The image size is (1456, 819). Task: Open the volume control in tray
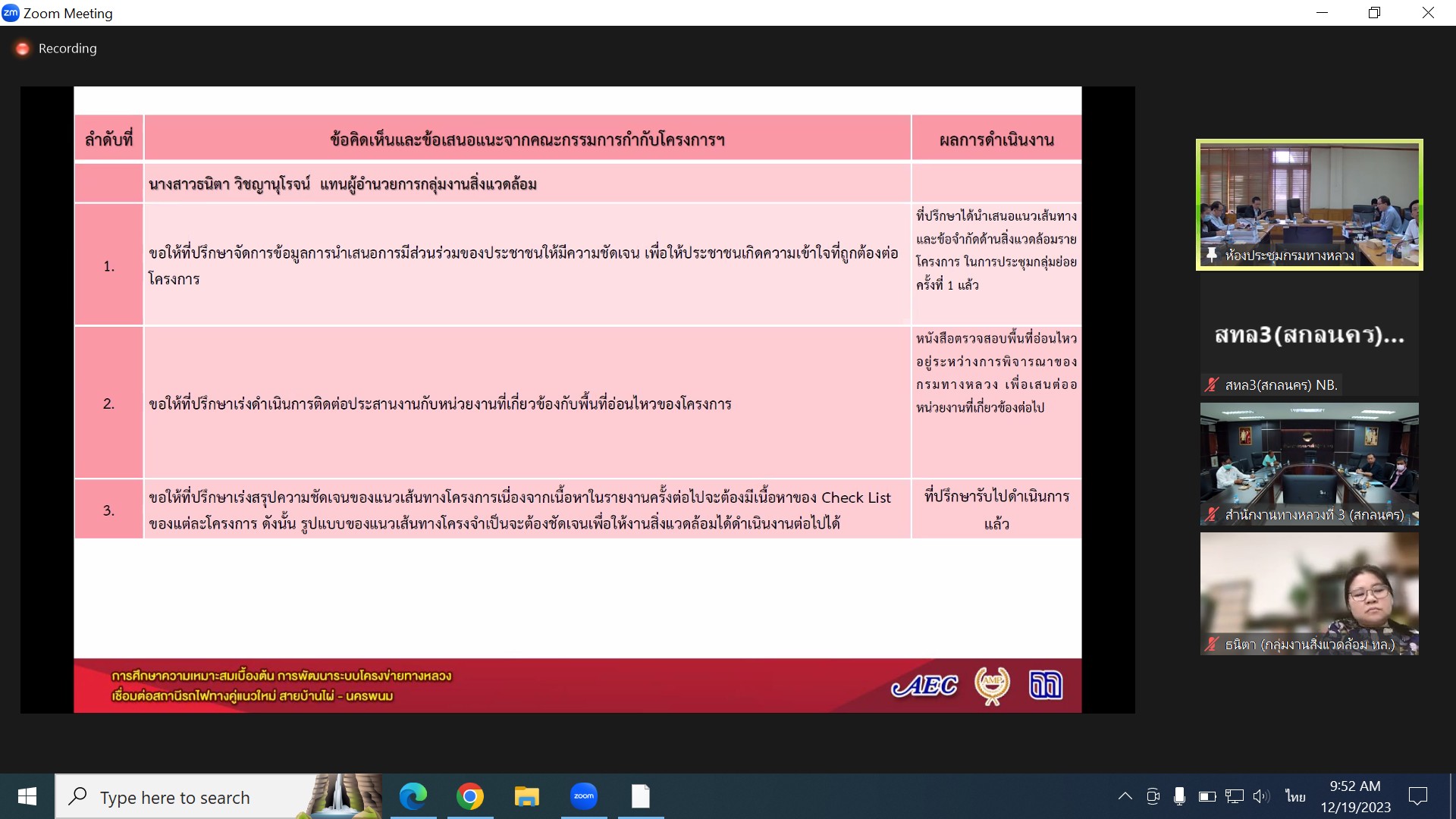1261,796
